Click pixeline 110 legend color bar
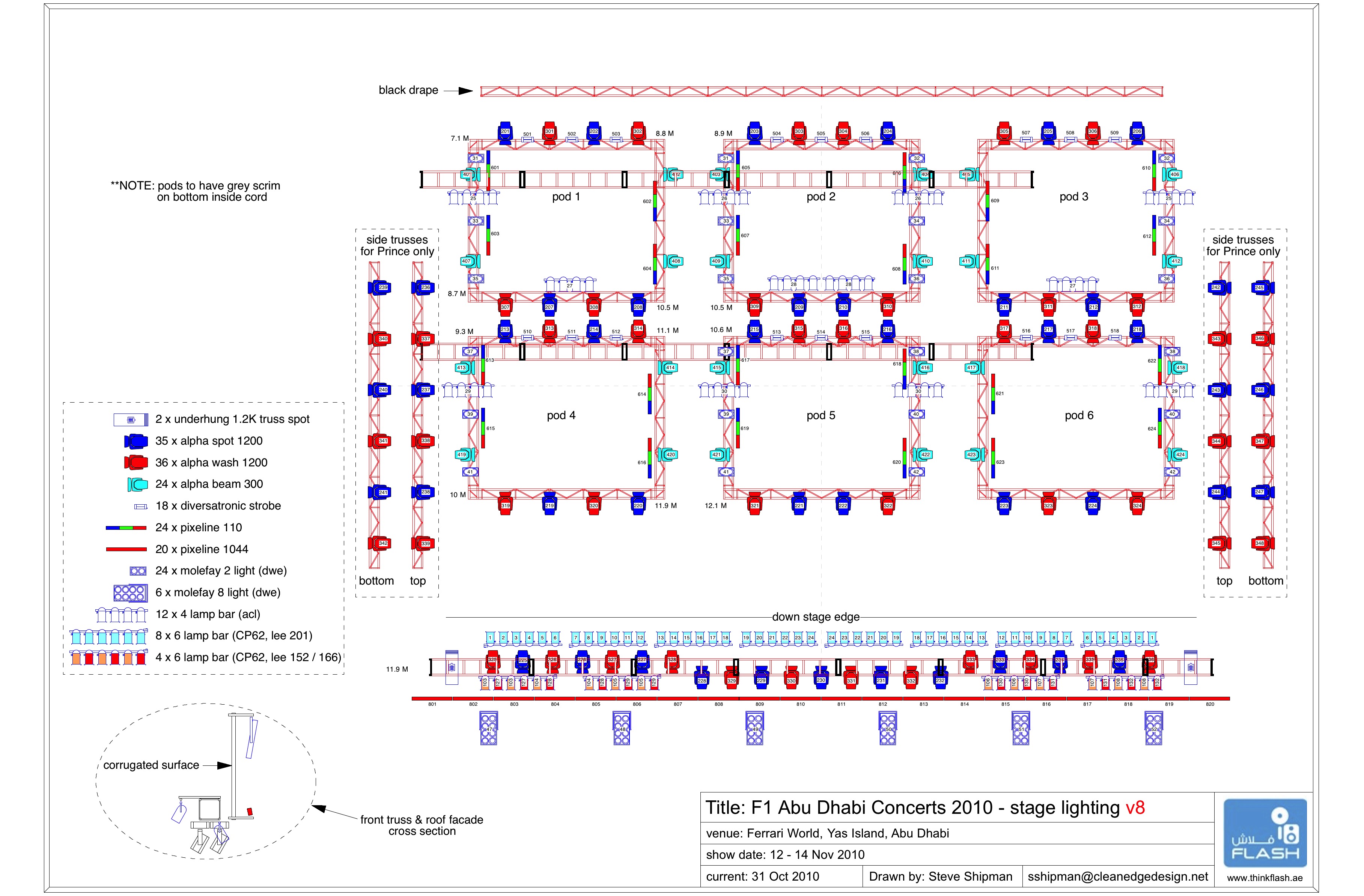The height and width of the screenshot is (896, 1364). pyautogui.click(x=126, y=528)
